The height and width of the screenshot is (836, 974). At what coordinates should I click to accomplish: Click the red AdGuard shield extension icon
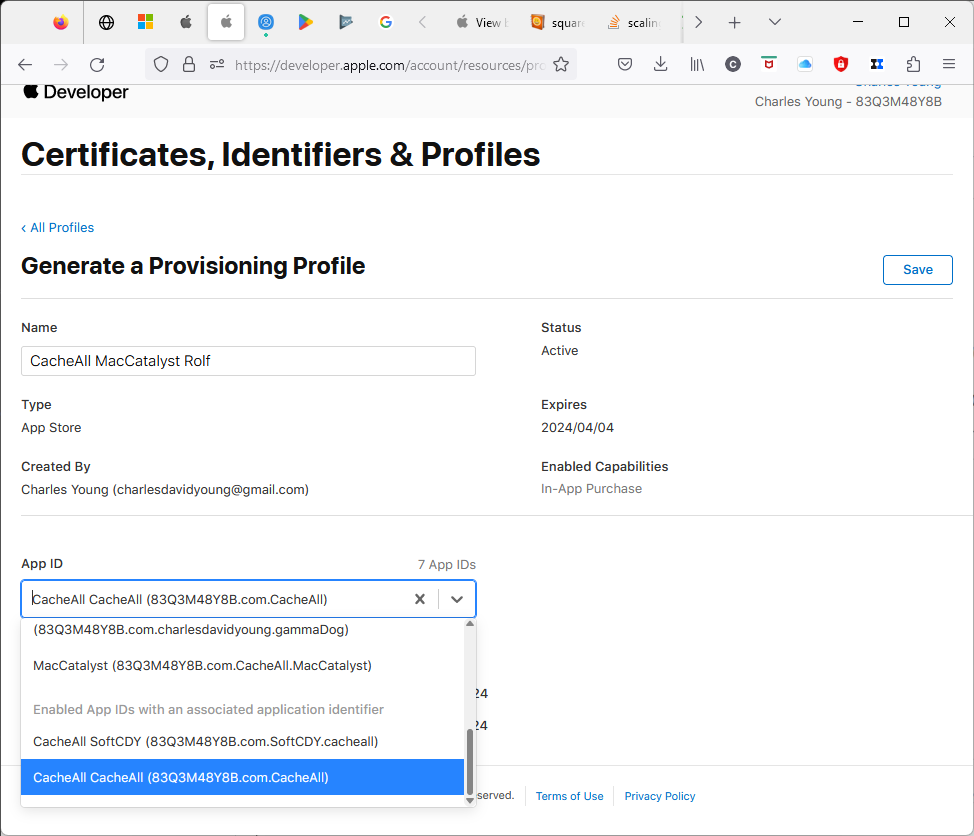pyautogui.click(x=841, y=64)
